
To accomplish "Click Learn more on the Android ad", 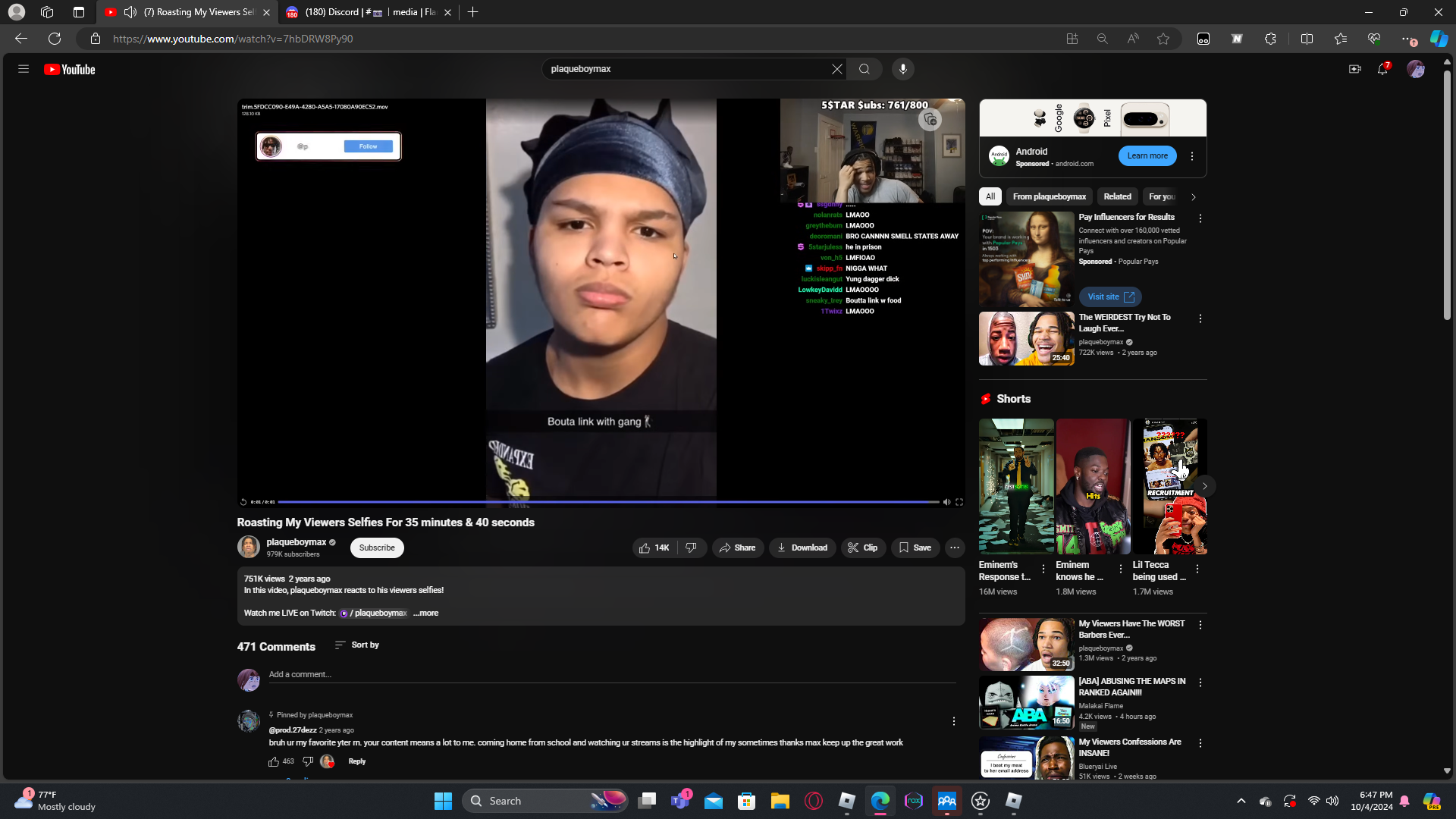I will pyautogui.click(x=1147, y=155).
